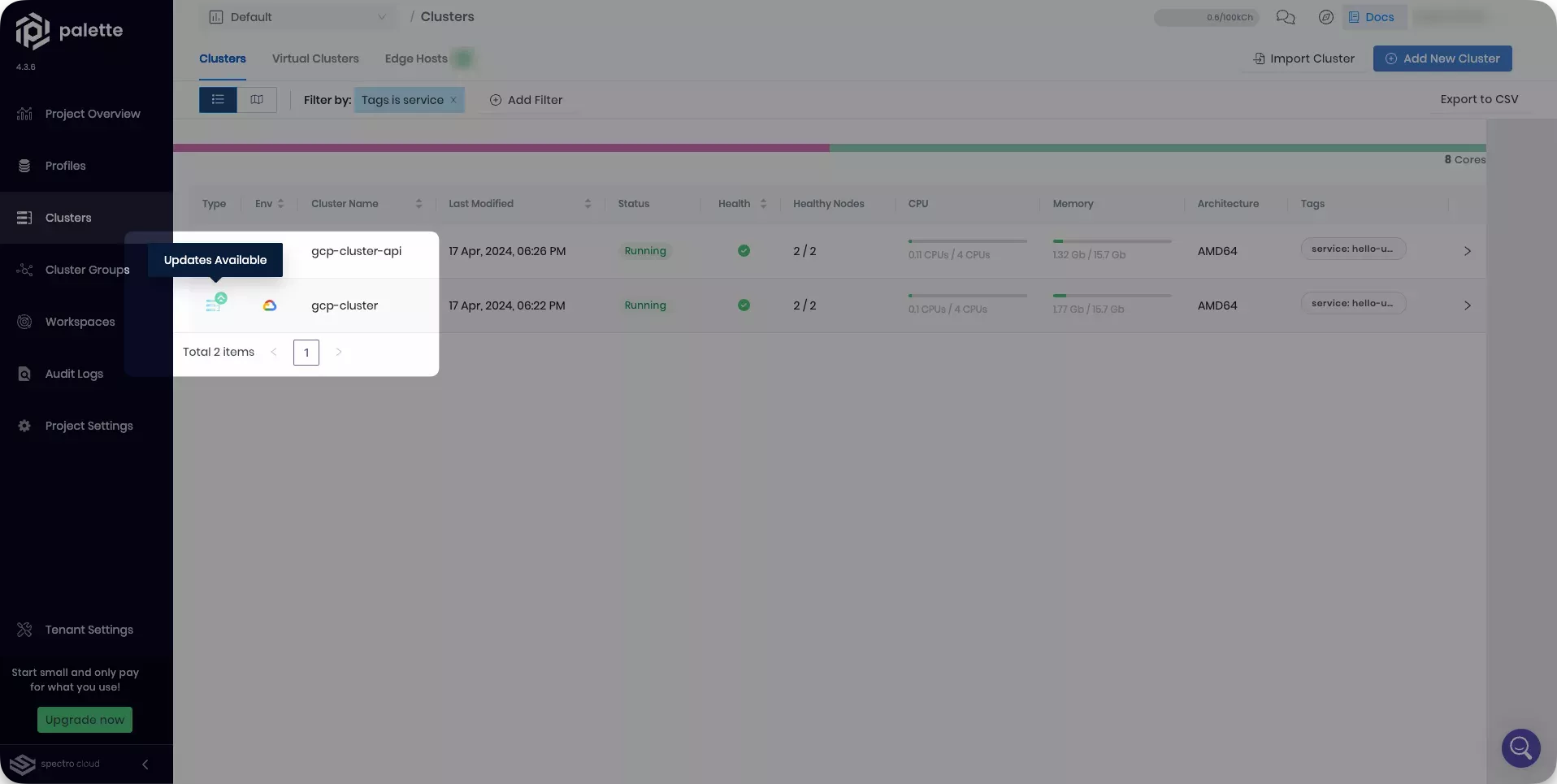Open Cluster Groups from the sidebar
Viewport: 1557px width, 784px height.
[x=87, y=270]
